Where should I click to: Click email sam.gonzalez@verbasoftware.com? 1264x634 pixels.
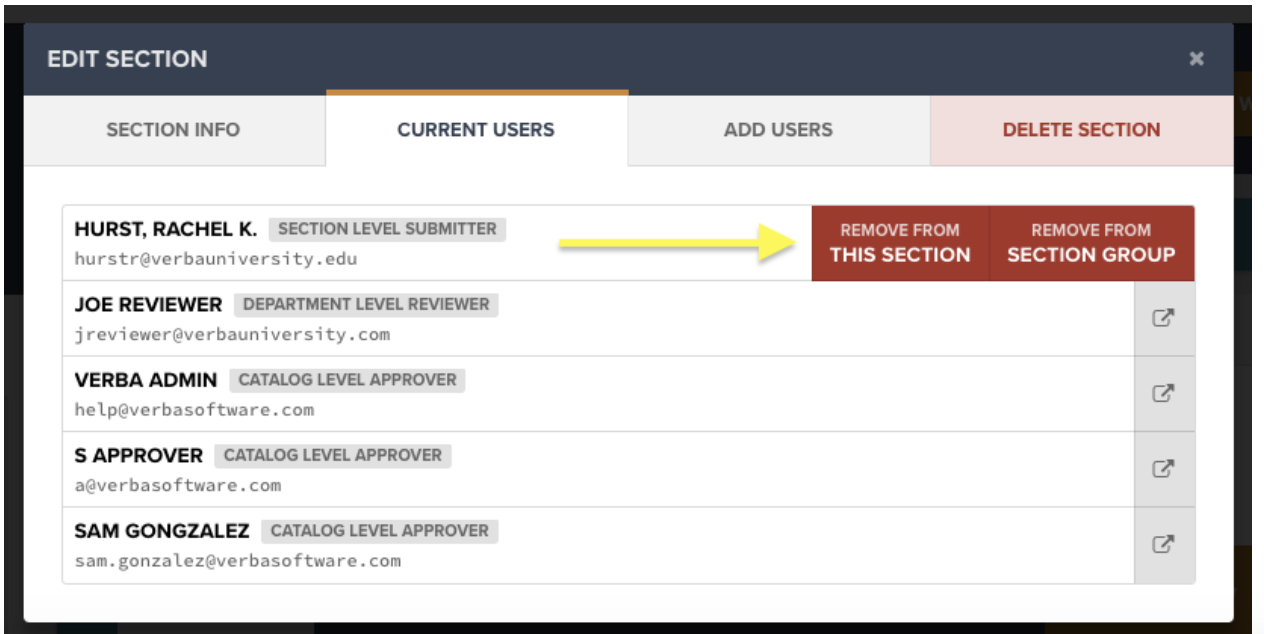(237, 561)
